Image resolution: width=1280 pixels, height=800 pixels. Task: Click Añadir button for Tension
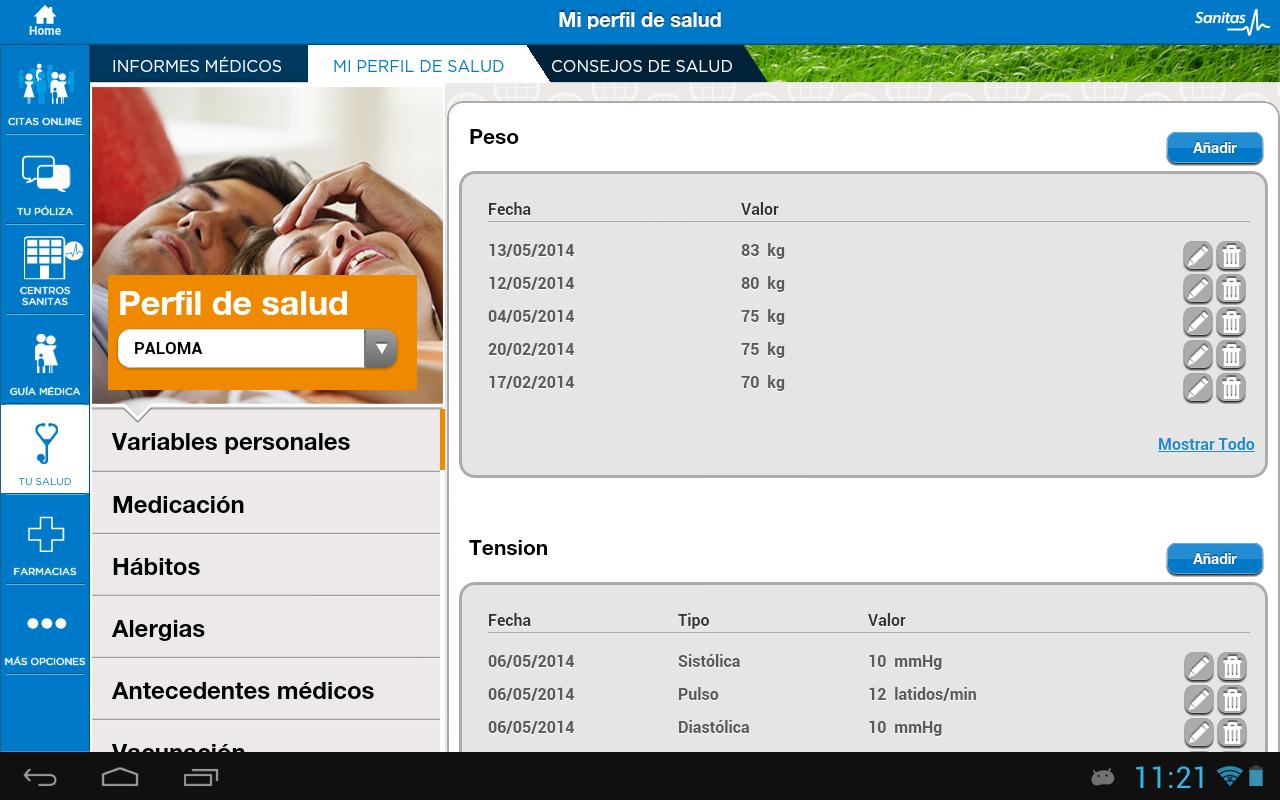(x=1214, y=559)
